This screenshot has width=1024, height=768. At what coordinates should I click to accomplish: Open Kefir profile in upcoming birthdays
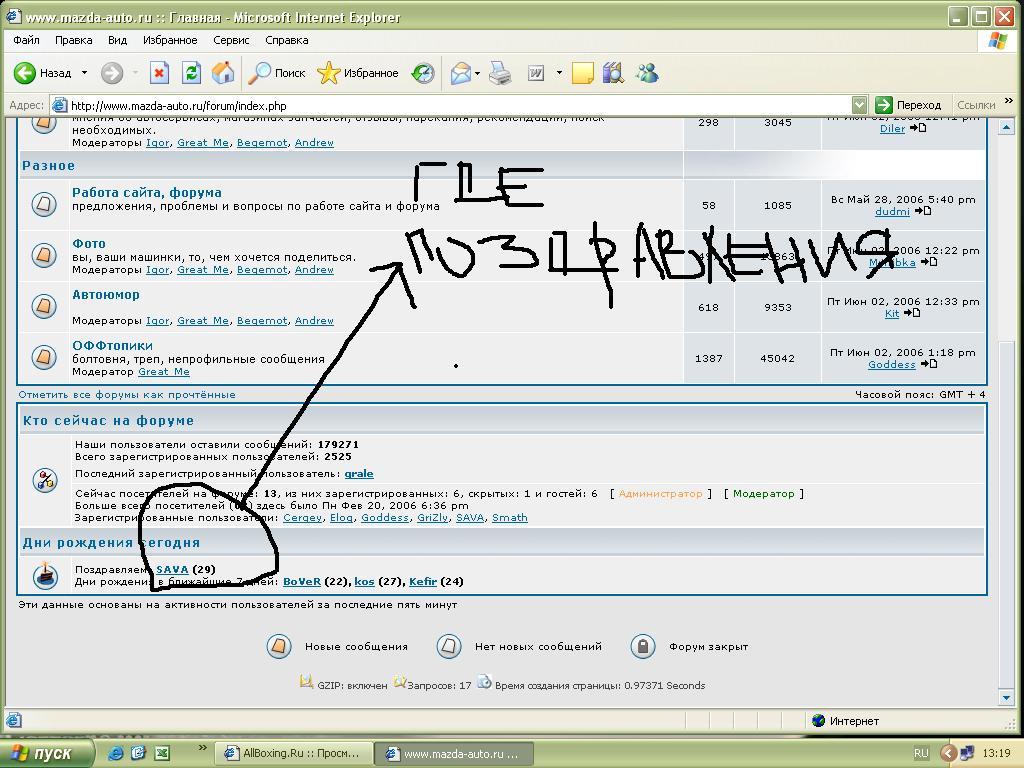pos(423,581)
